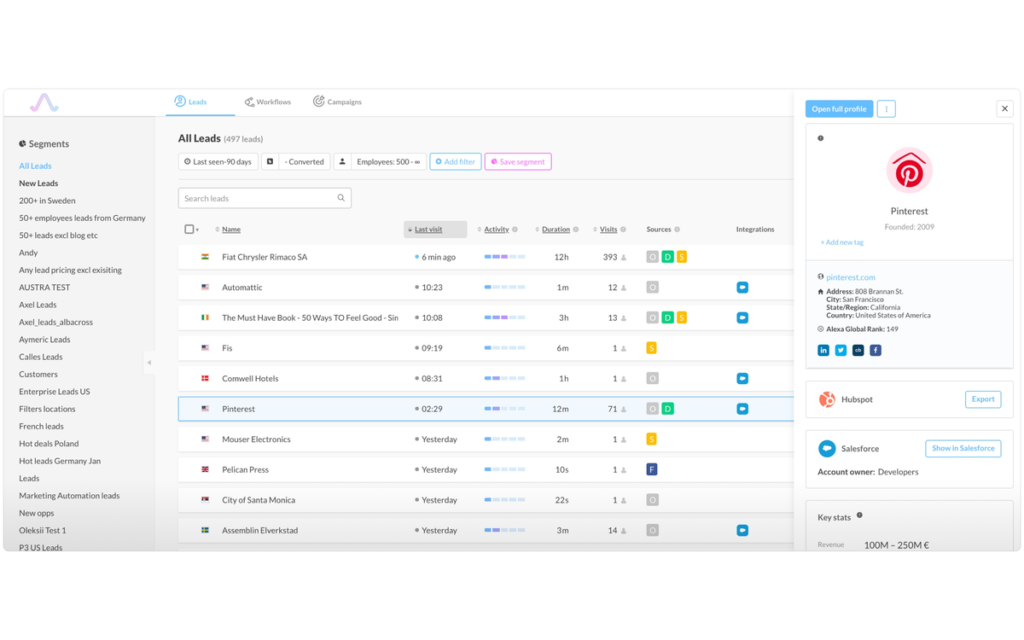Click the activity bar for Fiat Chrysler Rimaco SA
The width and height of the screenshot is (1024, 640).
(504, 257)
